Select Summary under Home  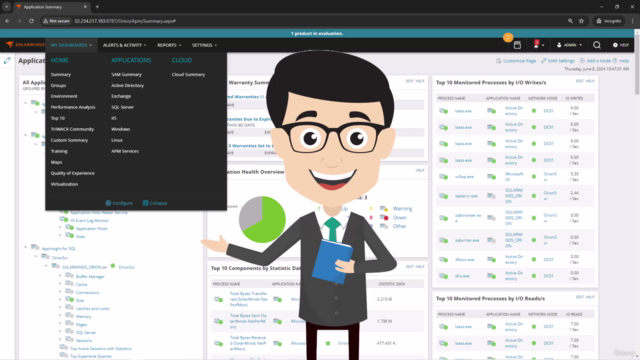pyautogui.click(x=61, y=75)
